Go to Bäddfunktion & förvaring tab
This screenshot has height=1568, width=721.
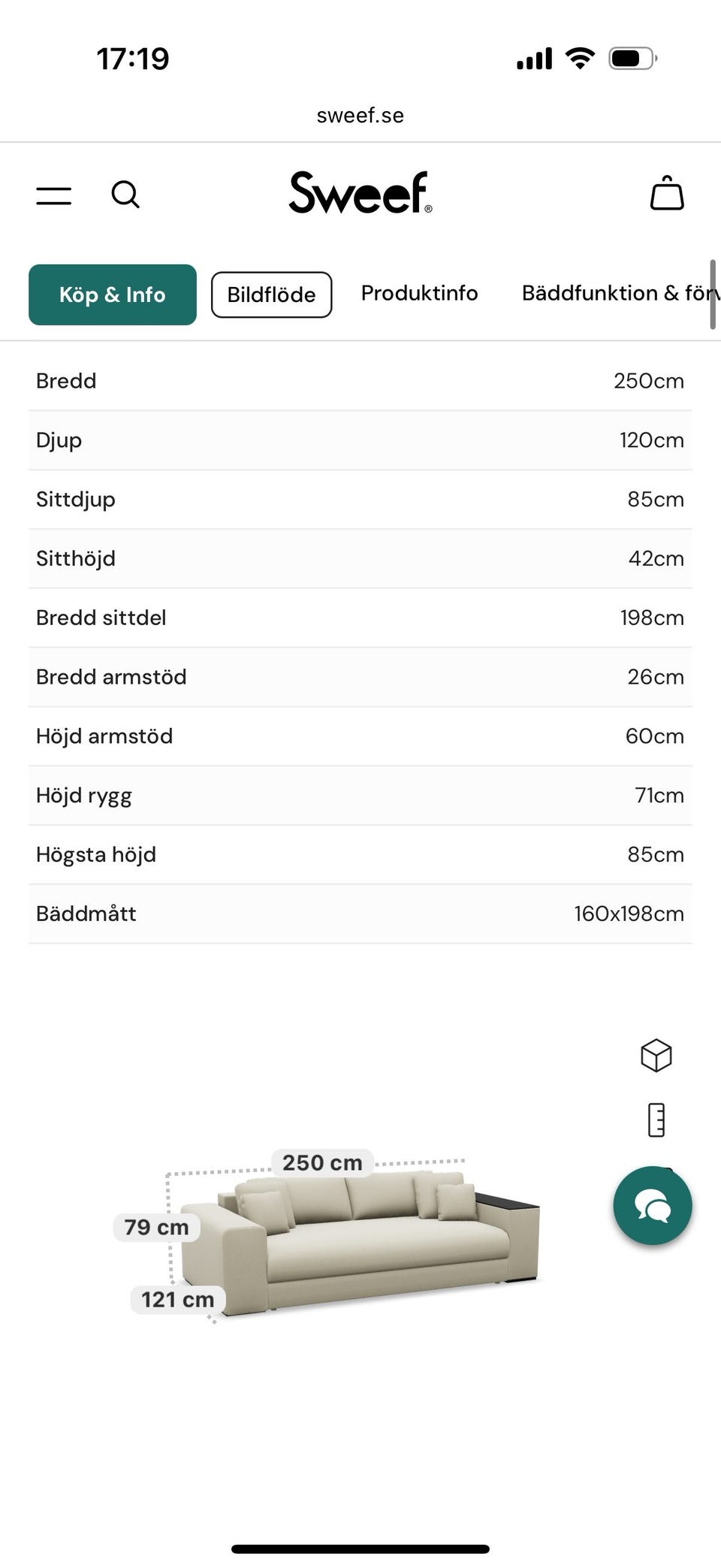620,293
